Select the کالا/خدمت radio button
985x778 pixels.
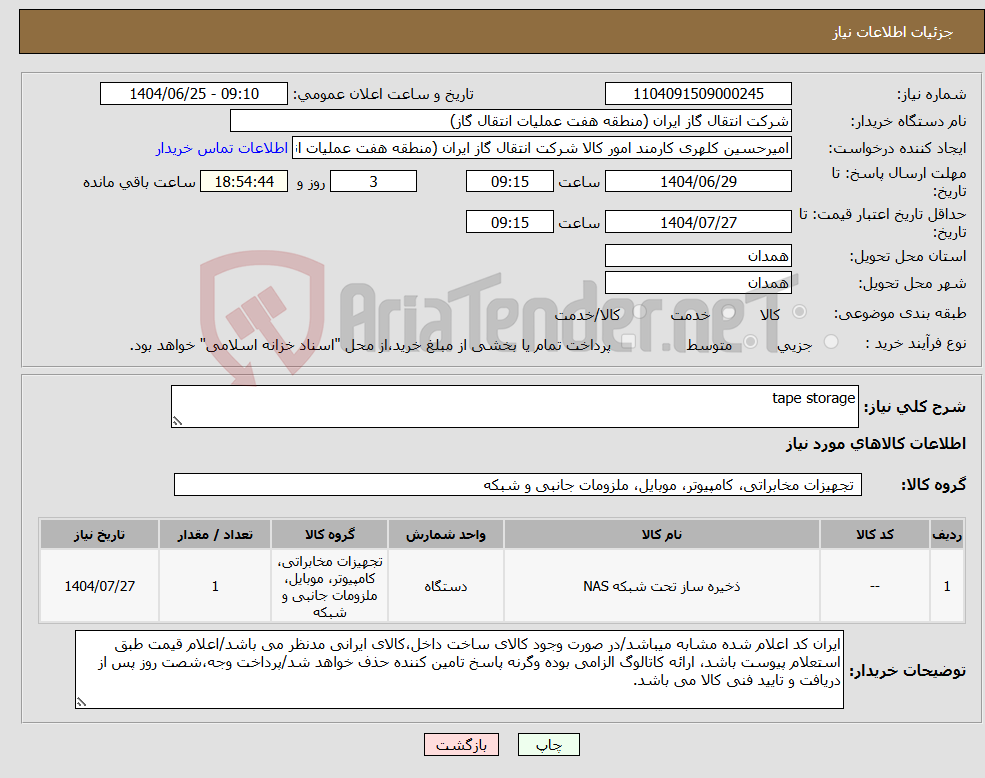point(640,311)
